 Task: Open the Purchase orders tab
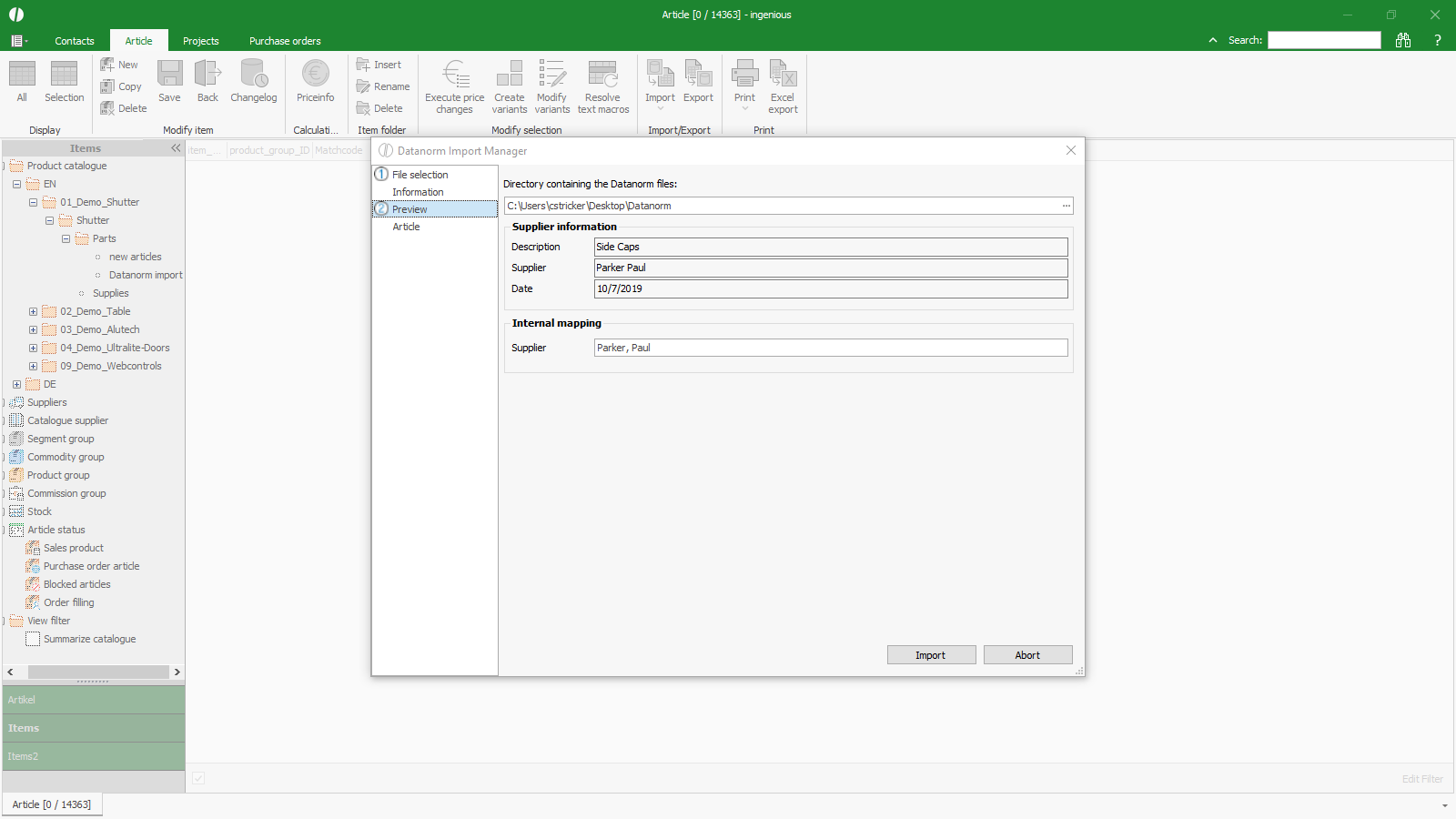coord(285,41)
